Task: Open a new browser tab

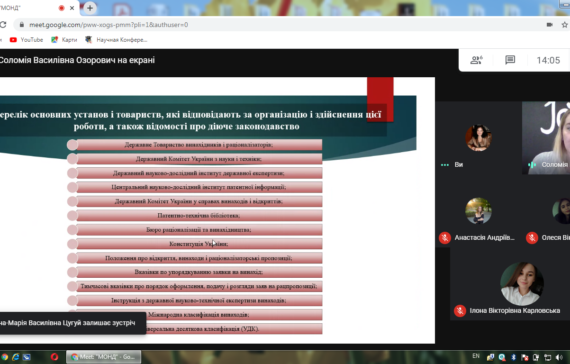Action: tap(90, 8)
